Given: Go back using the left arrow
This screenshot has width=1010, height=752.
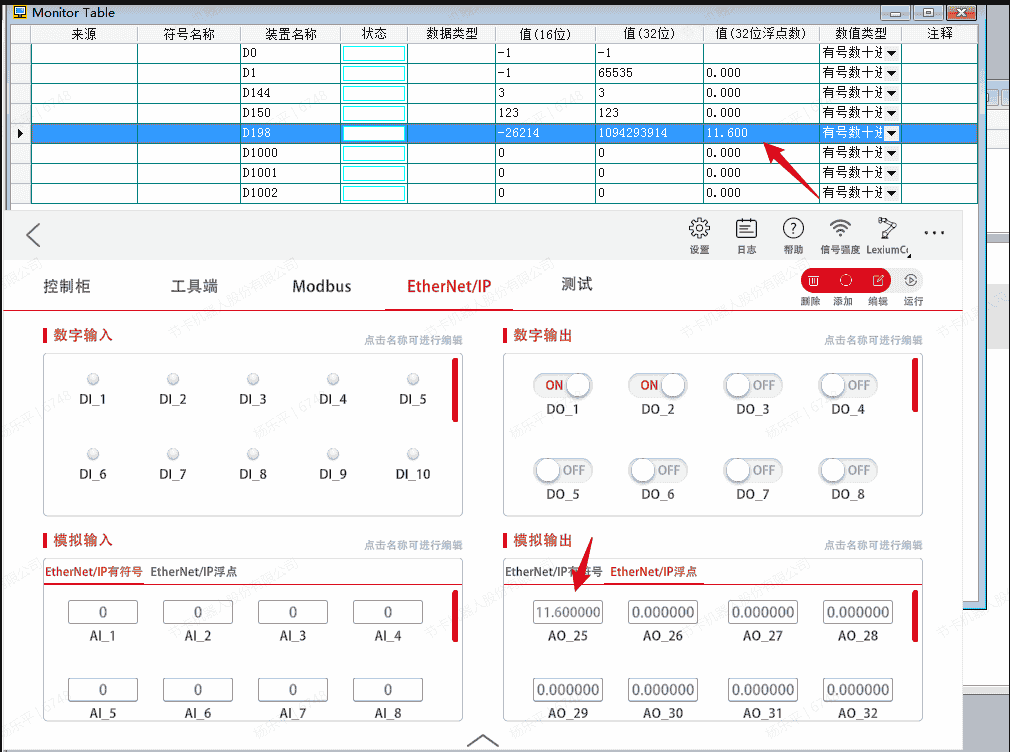Looking at the screenshot, I should coord(33,235).
